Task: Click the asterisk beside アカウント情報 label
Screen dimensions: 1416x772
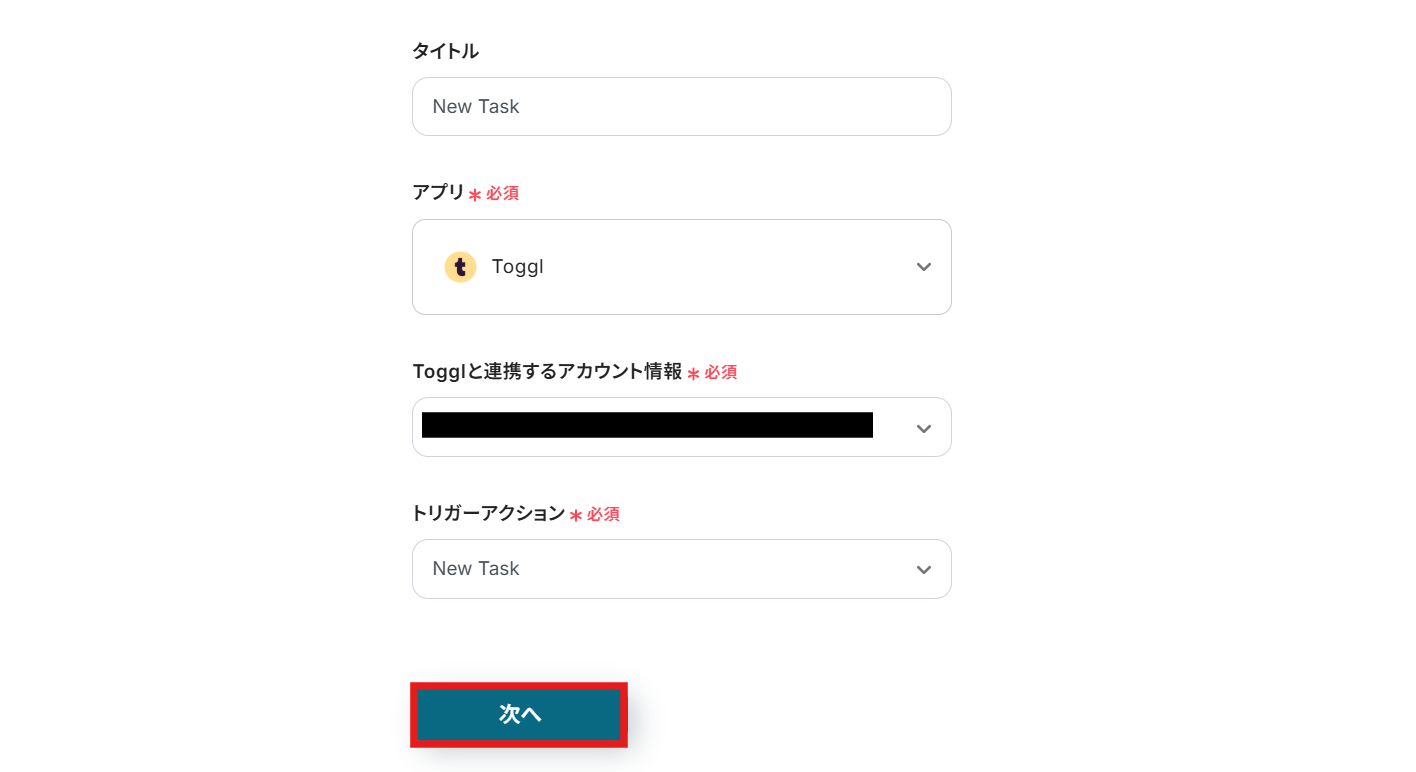Action: (x=693, y=374)
